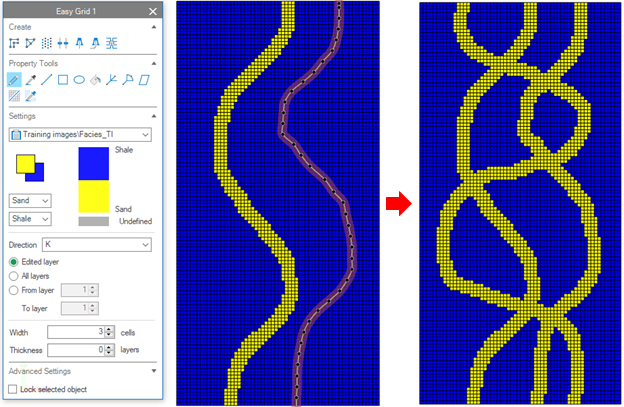The height and width of the screenshot is (407, 624).
Task: Close the Easy Grid 1 panel
Action: click(x=152, y=11)
